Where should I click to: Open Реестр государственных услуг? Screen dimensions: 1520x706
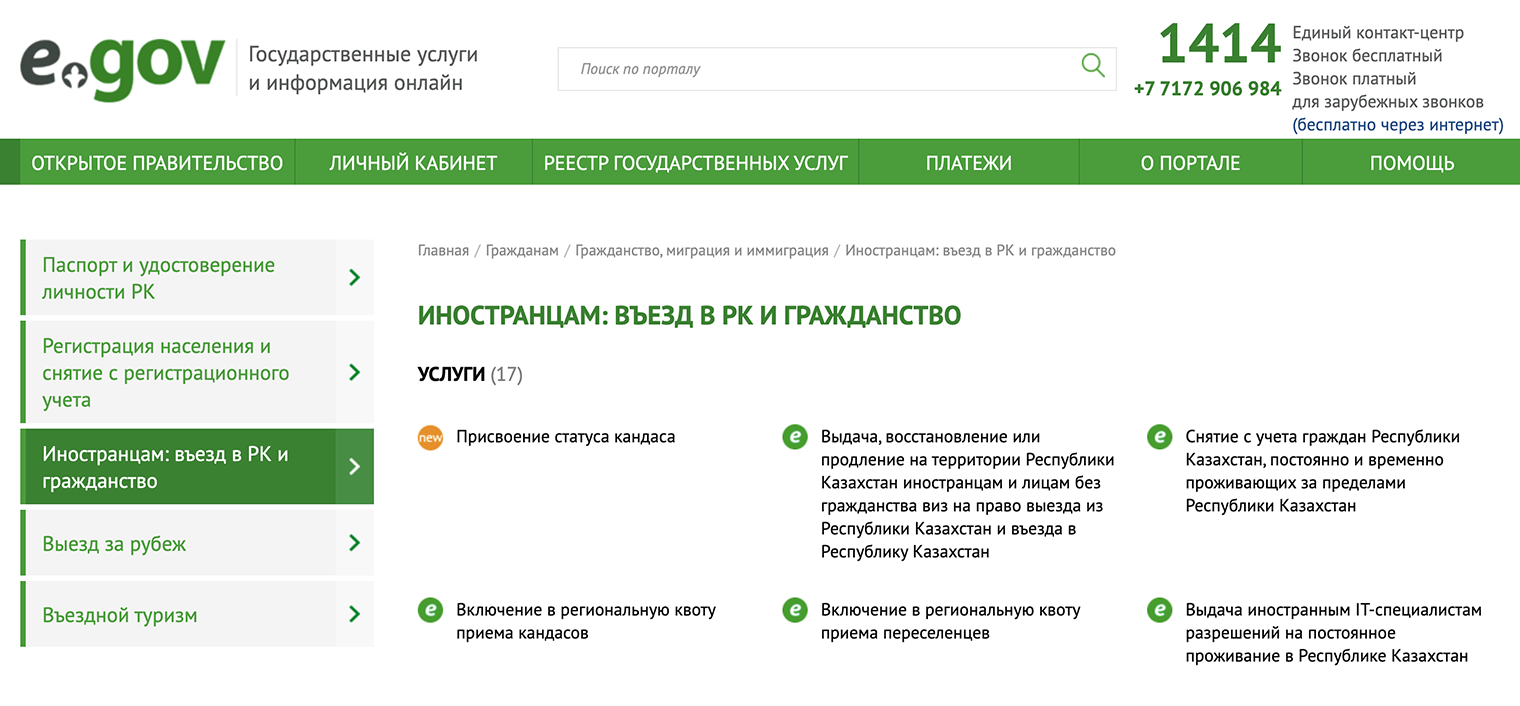tap(695, 163)
